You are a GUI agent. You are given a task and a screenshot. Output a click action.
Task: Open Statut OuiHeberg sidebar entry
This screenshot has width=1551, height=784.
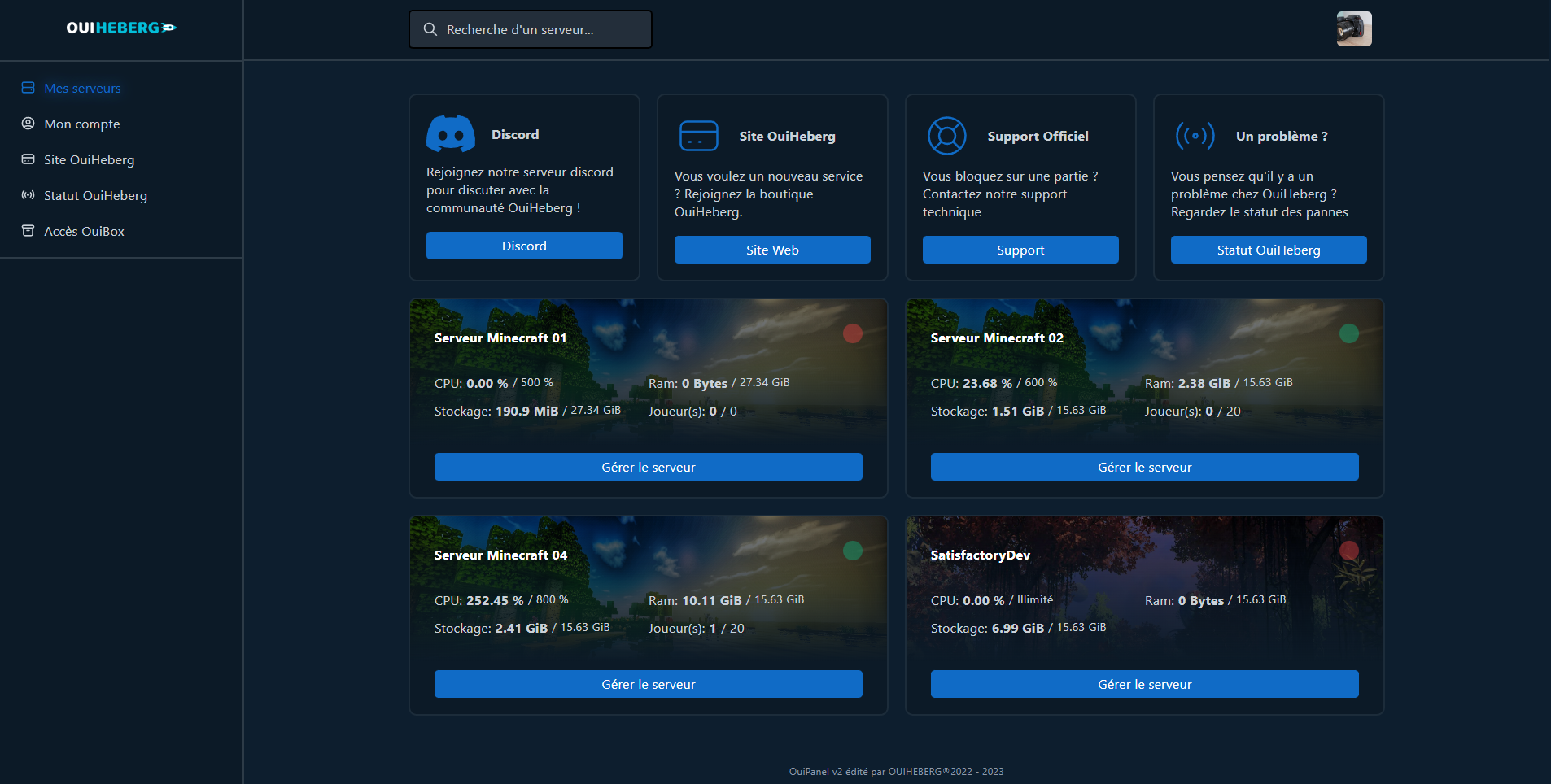95,195
